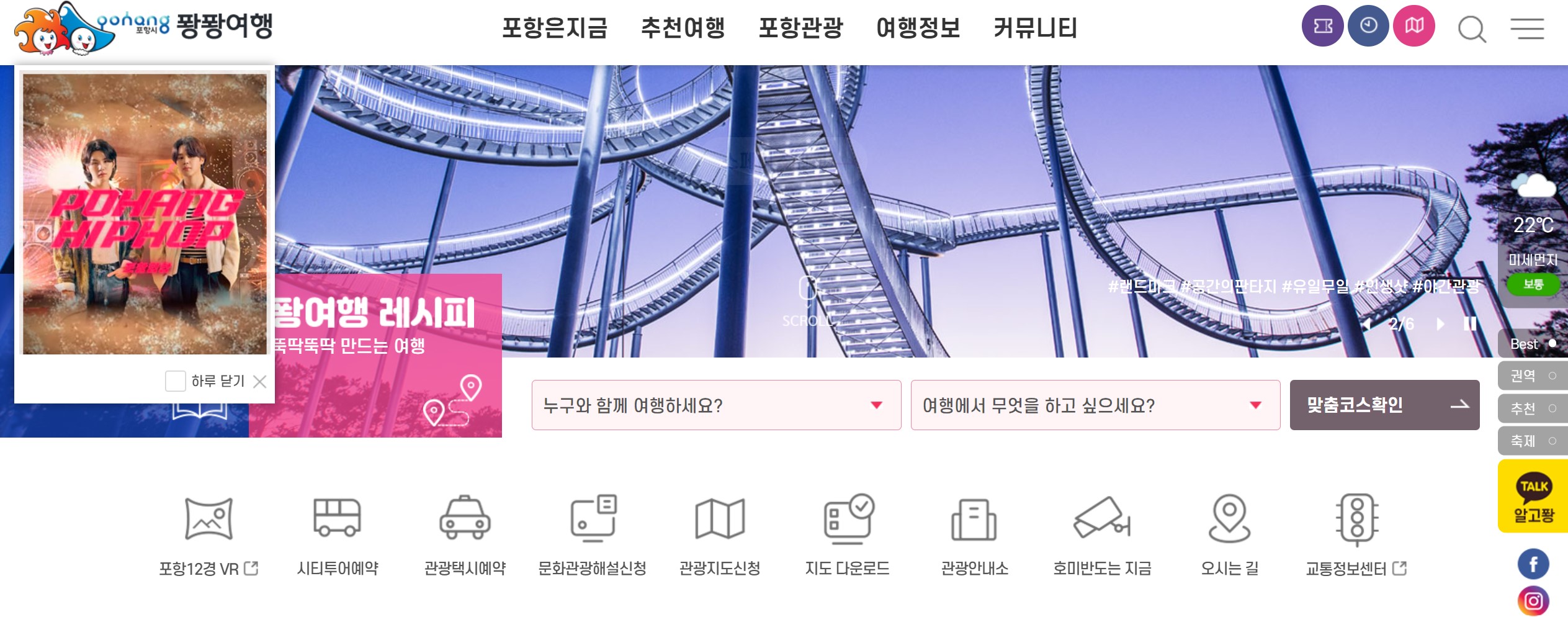Viewport: 1568px width, 617px height.
Task: Expand the 누구와 함께 여행하세요 dropdown
Action: click(716, 405)
